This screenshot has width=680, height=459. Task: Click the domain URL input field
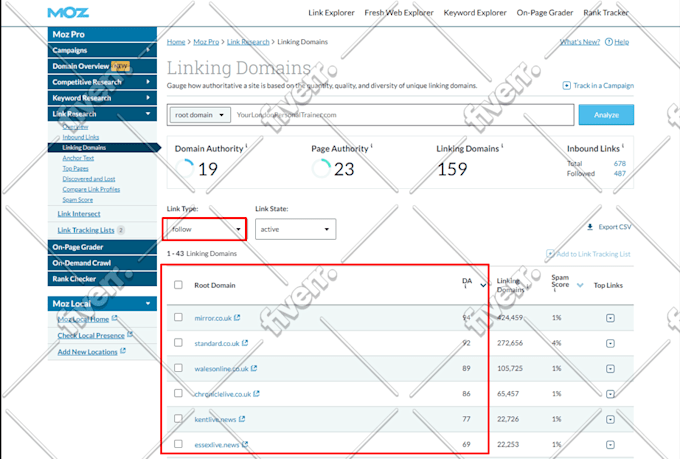pyautogui.click(x=403, y=115)
